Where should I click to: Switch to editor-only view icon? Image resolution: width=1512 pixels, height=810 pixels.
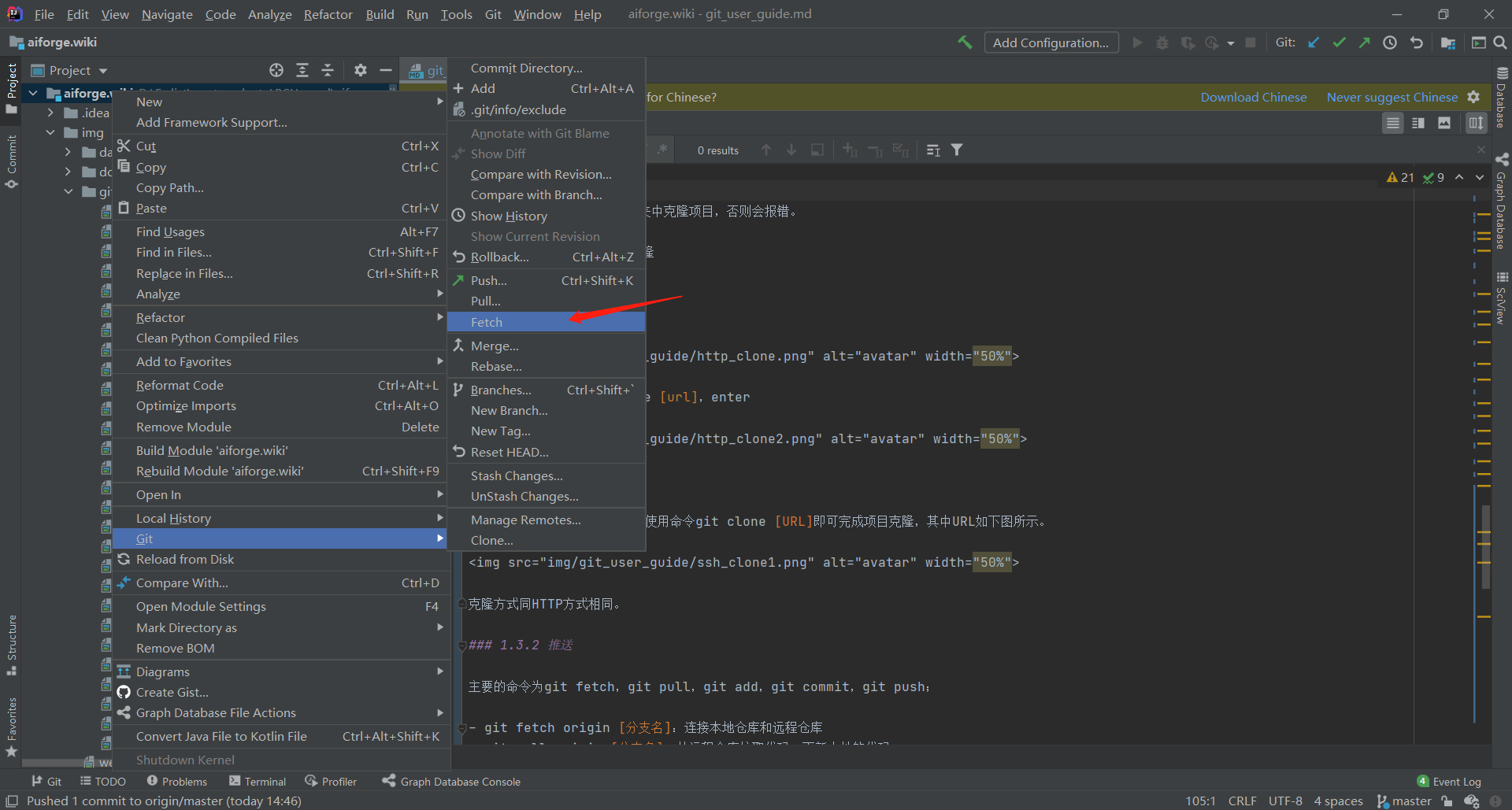pyautogui.click(x=1393, y=123)
